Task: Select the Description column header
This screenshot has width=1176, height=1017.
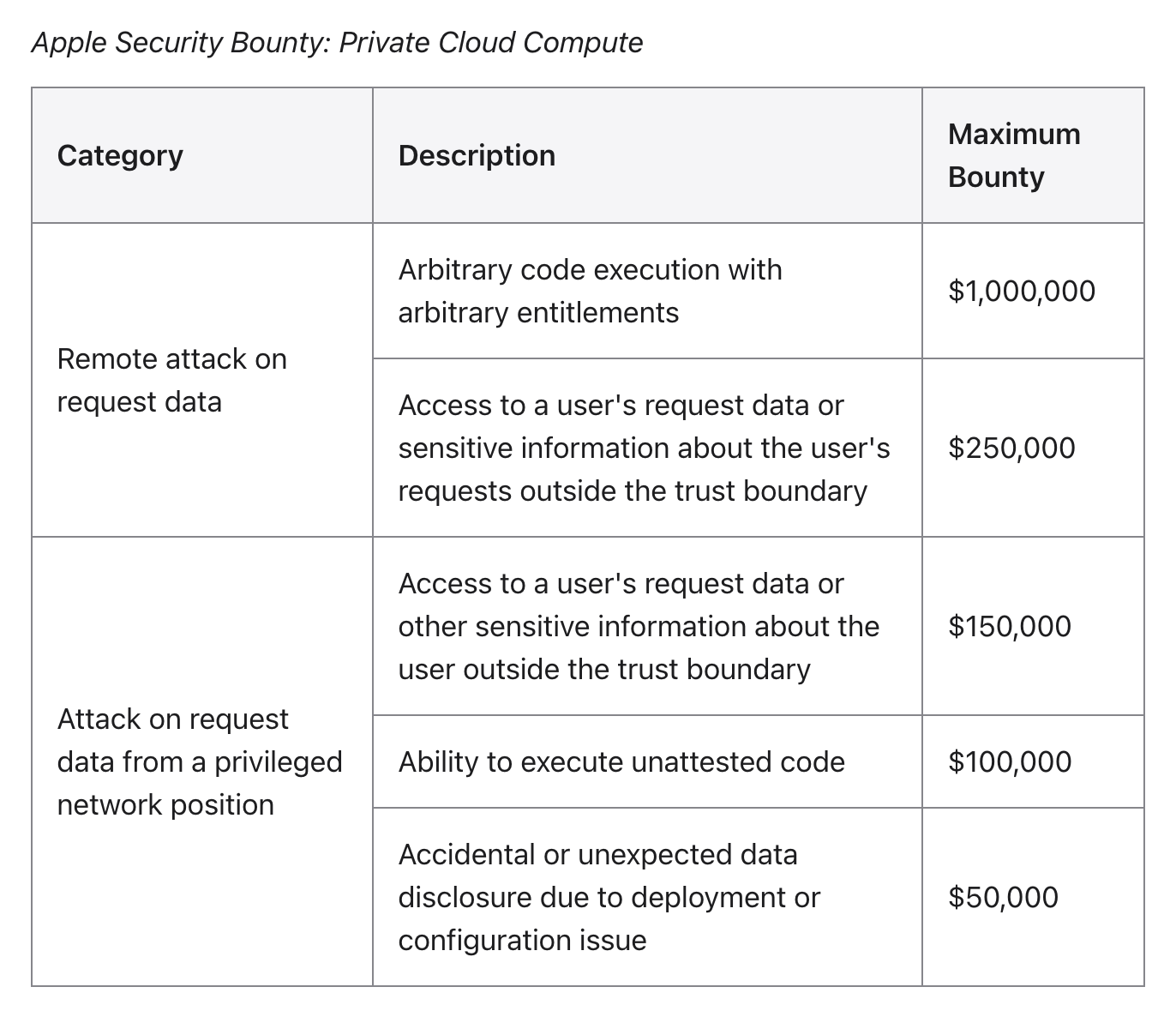Action: [x=477, y=155]
